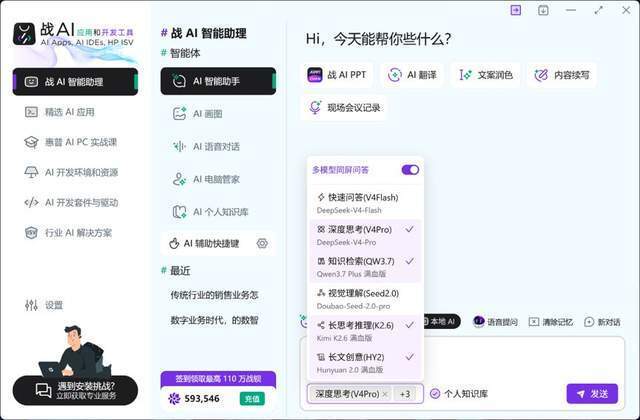
Task: Toggle 本地 AI mode pill
Action: [442, 322]
